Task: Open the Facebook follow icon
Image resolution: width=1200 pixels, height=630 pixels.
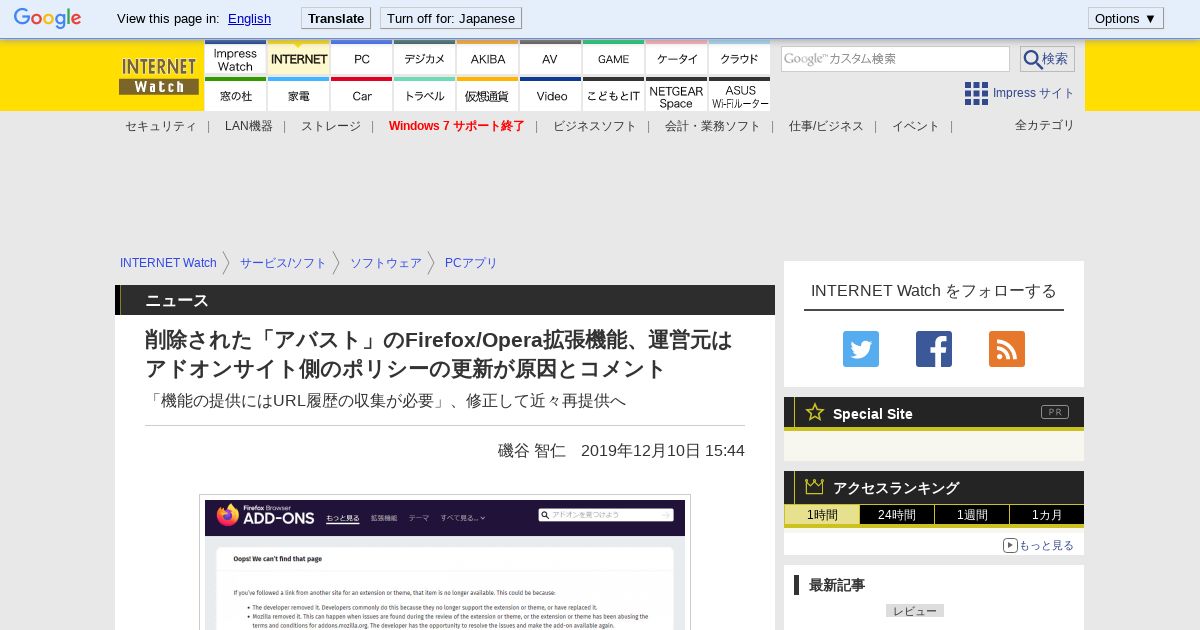Action: [934, 349]
